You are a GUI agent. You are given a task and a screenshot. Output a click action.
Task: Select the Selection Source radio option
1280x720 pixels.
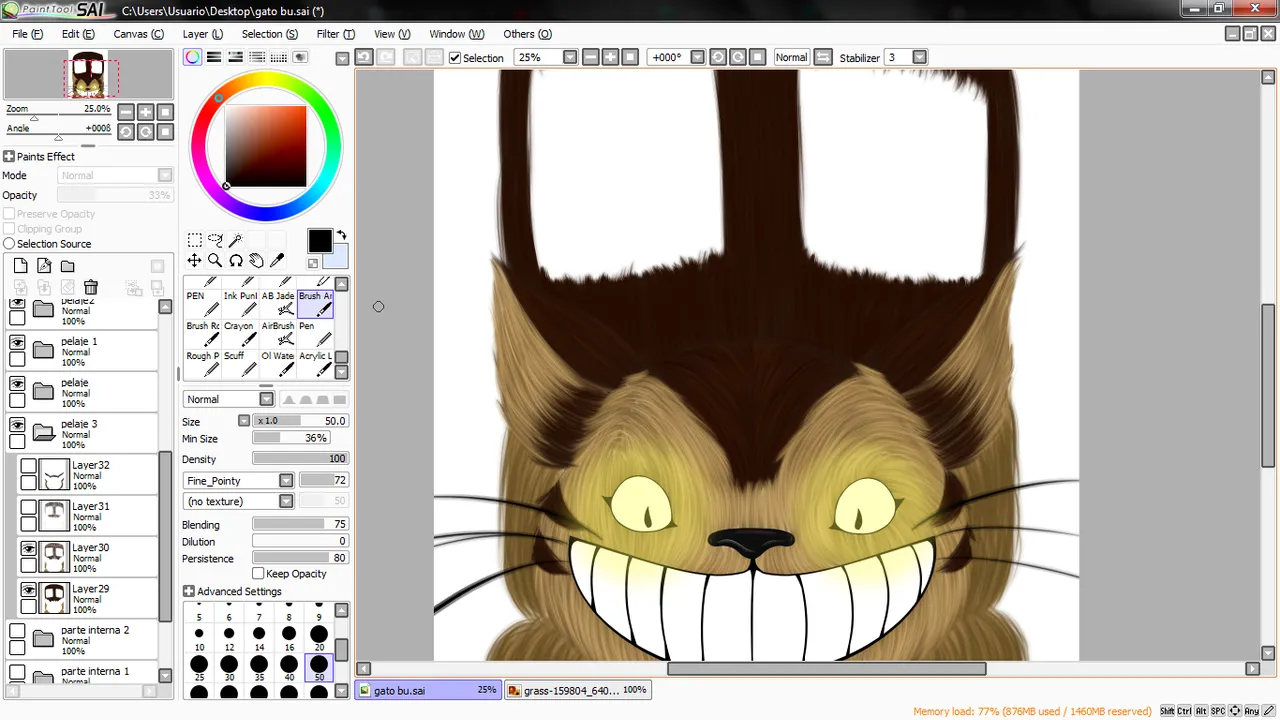[x=9, y=244]
